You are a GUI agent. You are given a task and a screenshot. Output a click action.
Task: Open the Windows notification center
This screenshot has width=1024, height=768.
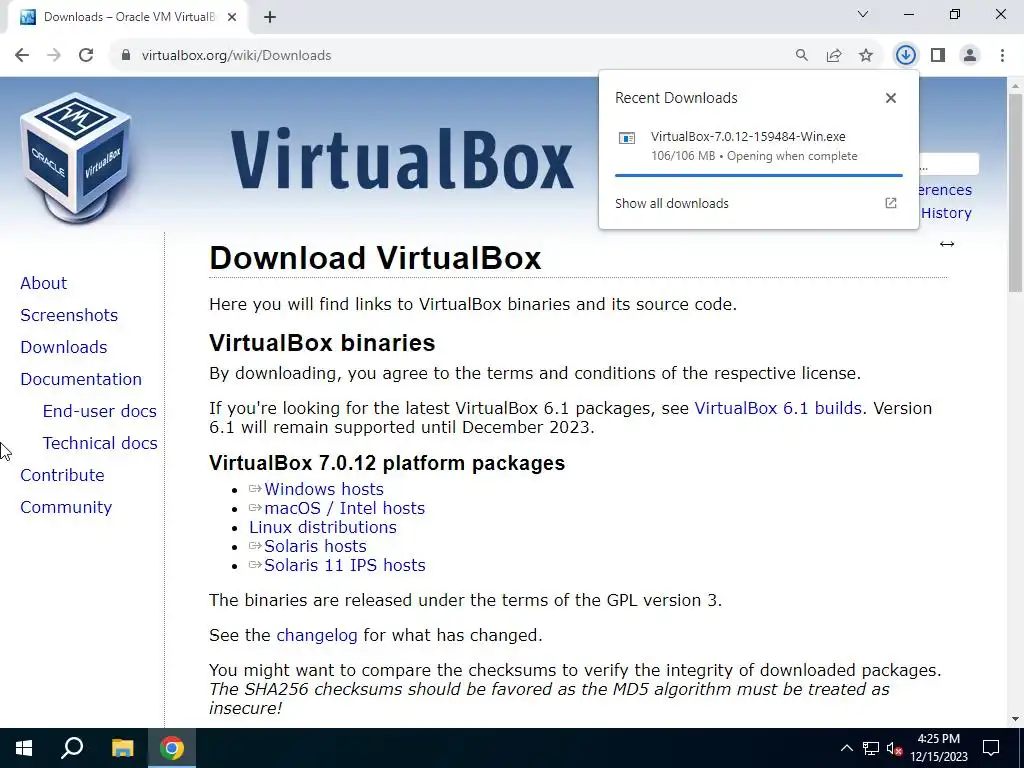click(991, 748)
